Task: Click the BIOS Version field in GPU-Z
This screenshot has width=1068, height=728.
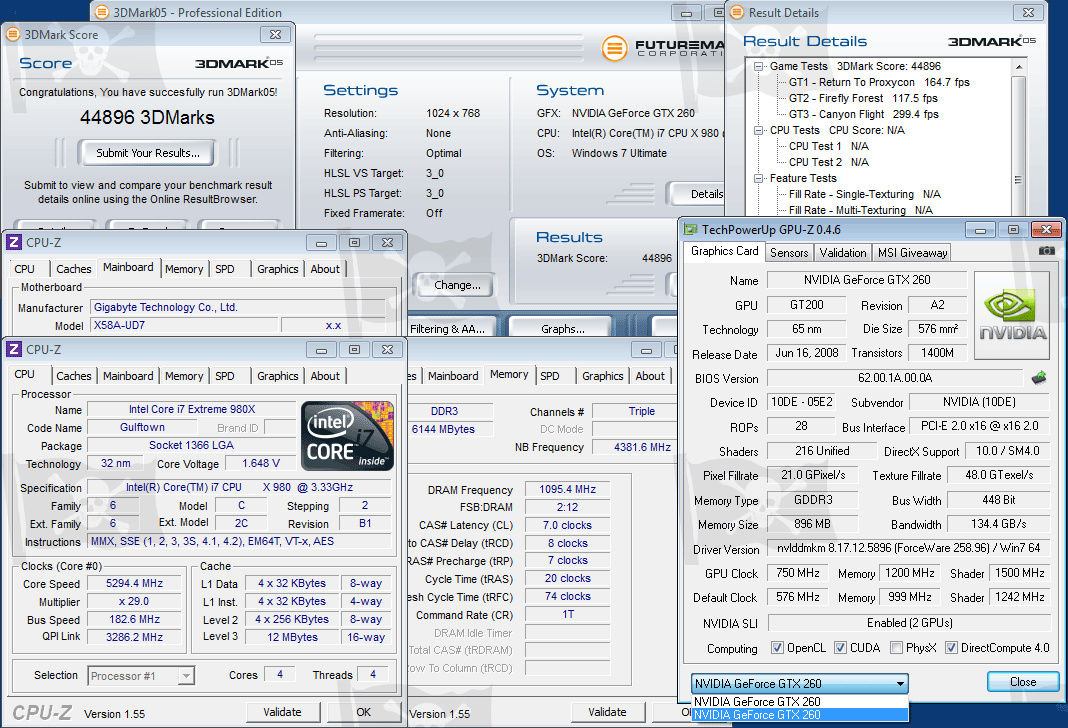Action: pos(895,378)
